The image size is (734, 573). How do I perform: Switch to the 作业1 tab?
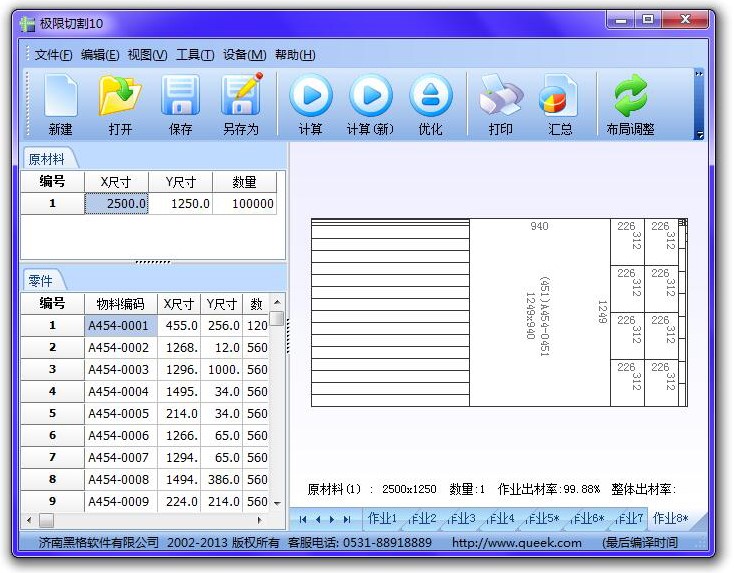[382, 518]
